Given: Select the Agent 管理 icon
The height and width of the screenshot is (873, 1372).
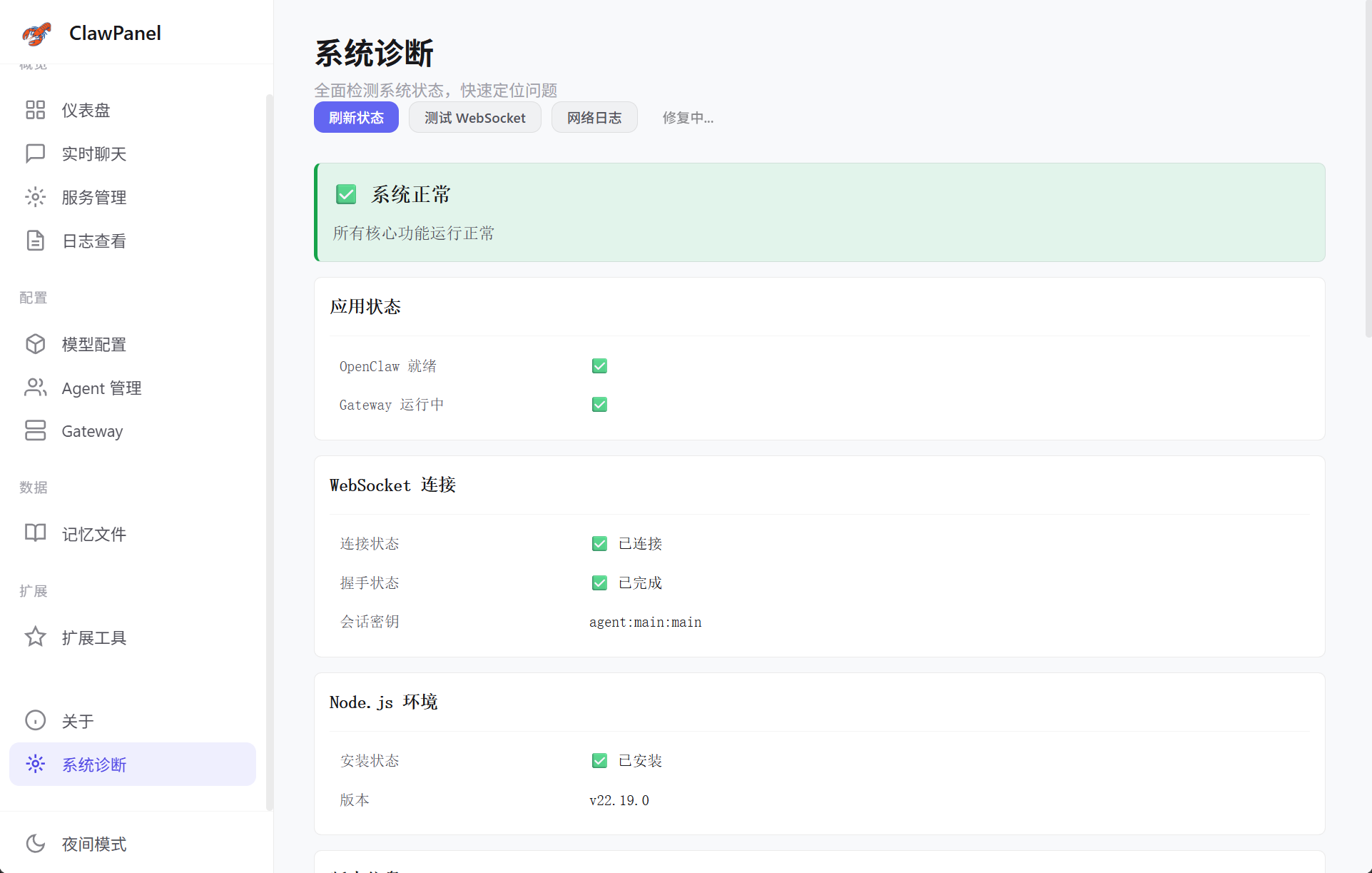Looking at the screenshot, I should [36, 388].
